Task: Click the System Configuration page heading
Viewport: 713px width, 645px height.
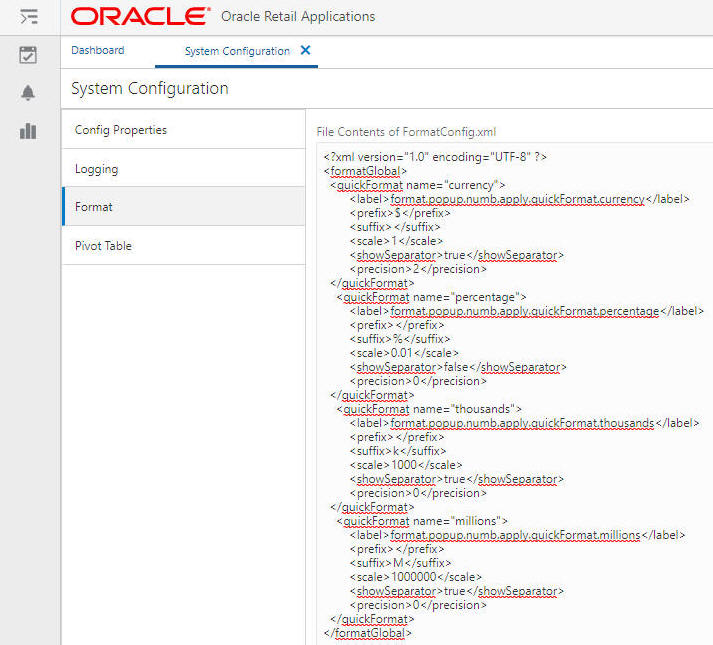Action: [150, 89]
